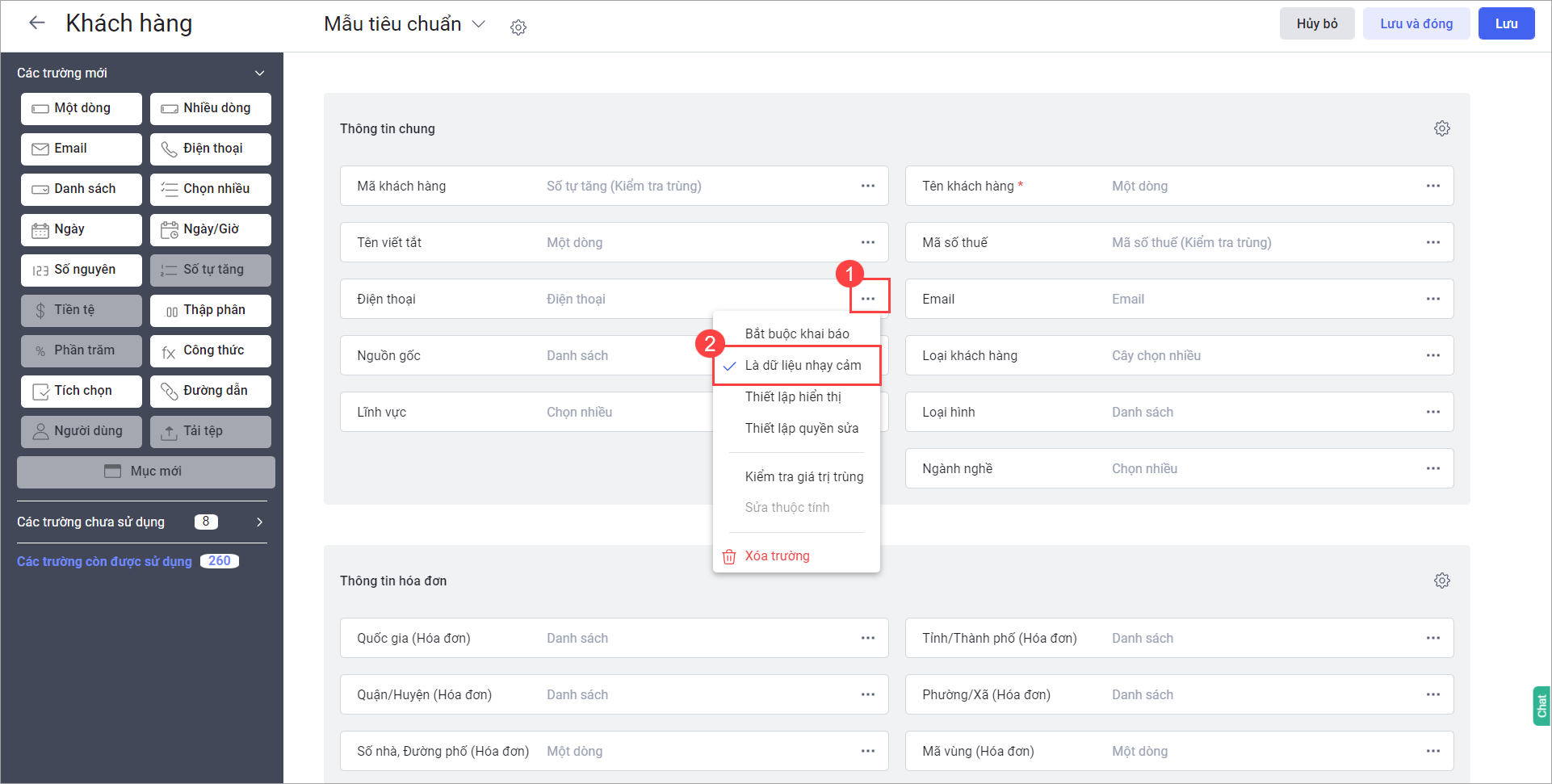Screen dimensions: 1552x784
Task: Open options menu for Loại hình field
Action: [1433, 412]
